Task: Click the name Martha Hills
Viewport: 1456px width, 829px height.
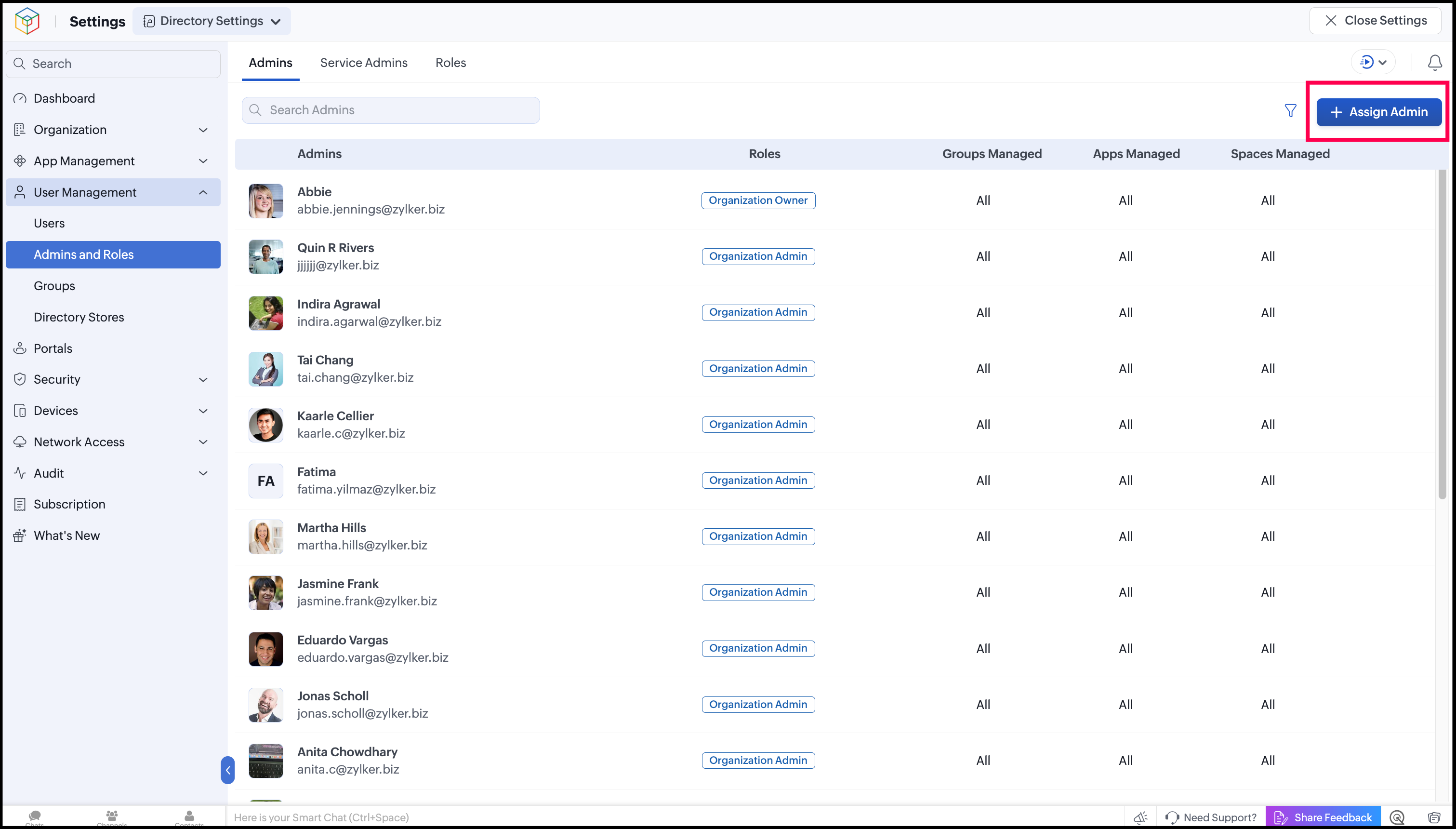Action: click(x=331, y=528)
